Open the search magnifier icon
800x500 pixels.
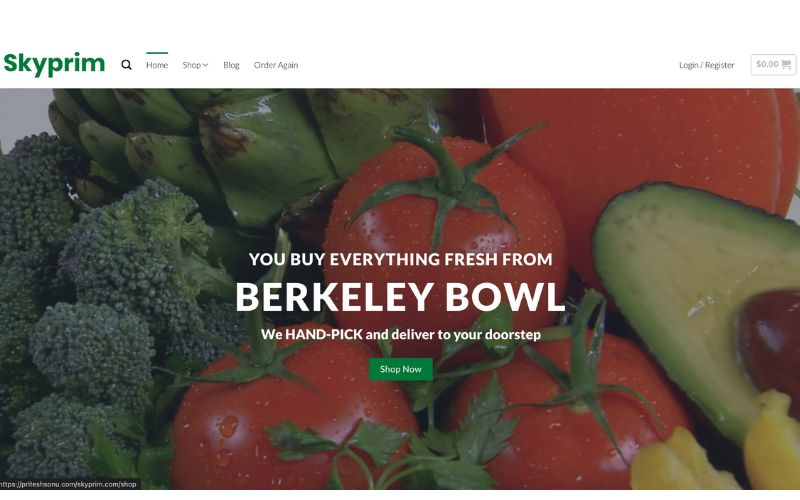(126, 65)
